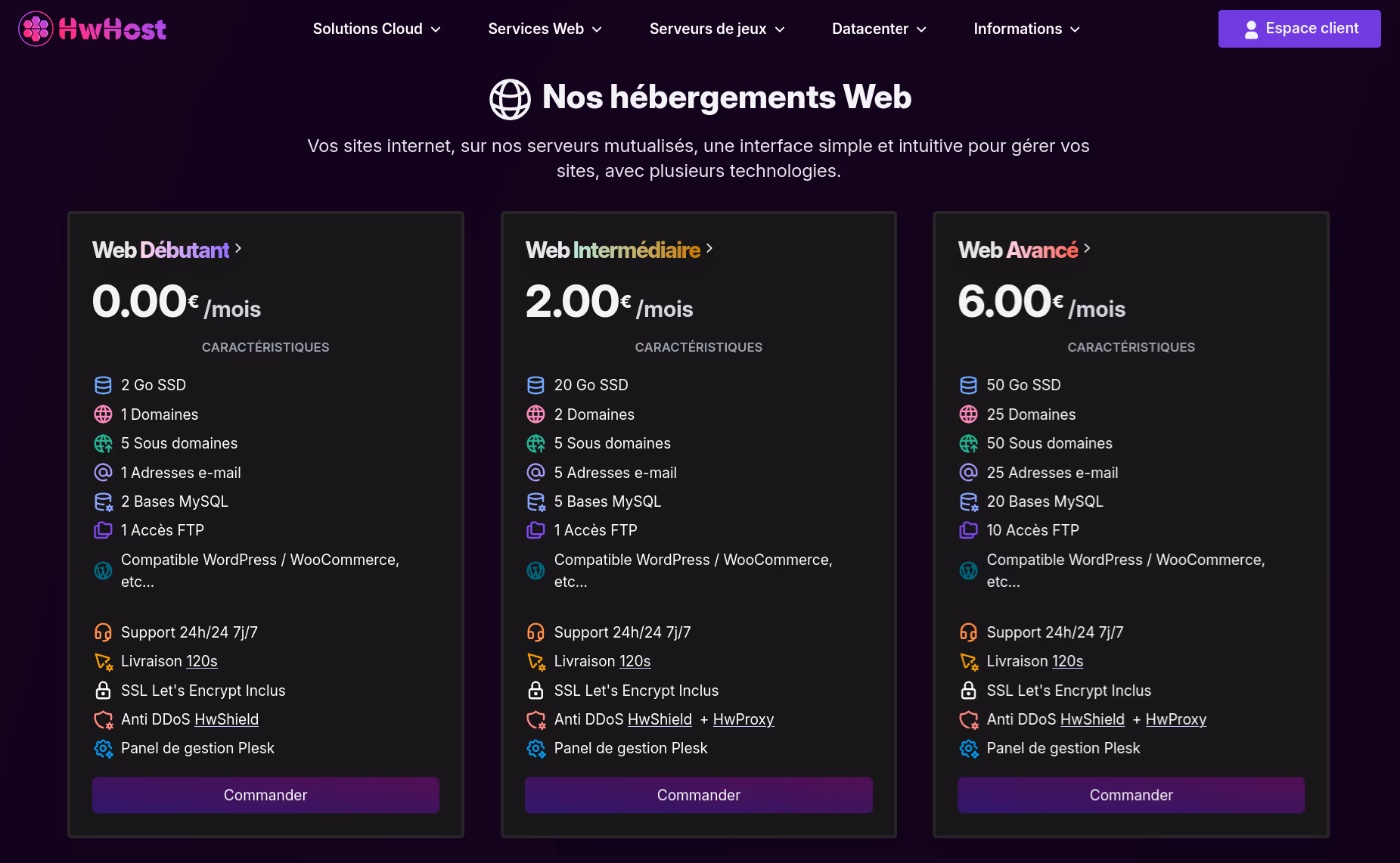Order the Web Débutant plan with Commander
This screenshot has width=1400, height=863.
[x=265, y=795]
